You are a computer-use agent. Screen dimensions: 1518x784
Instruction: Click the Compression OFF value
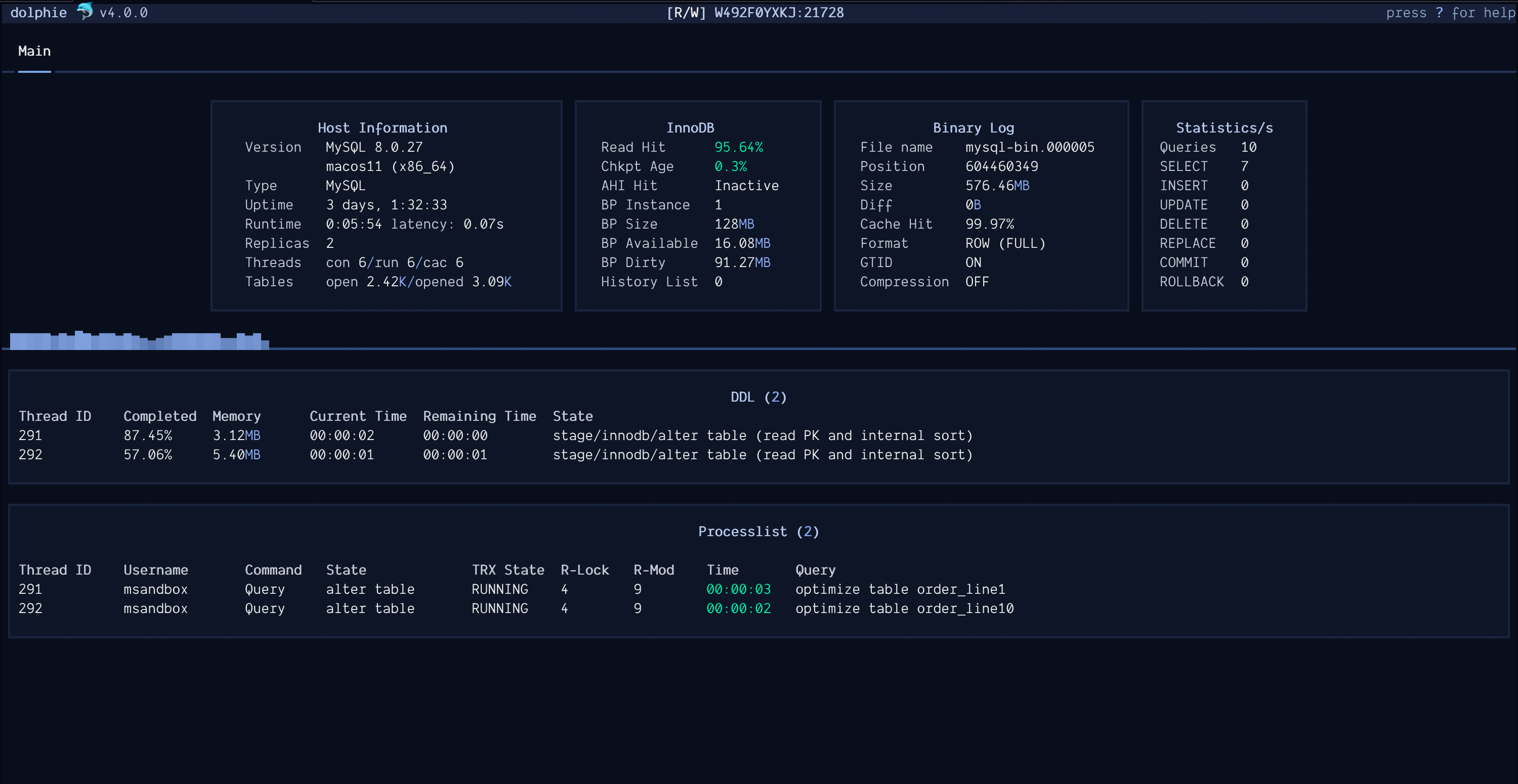coord(977,282)
